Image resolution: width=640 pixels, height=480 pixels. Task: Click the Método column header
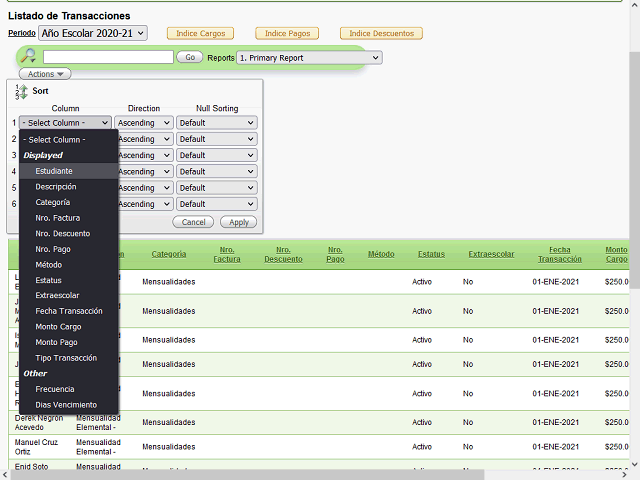point(381,254)
